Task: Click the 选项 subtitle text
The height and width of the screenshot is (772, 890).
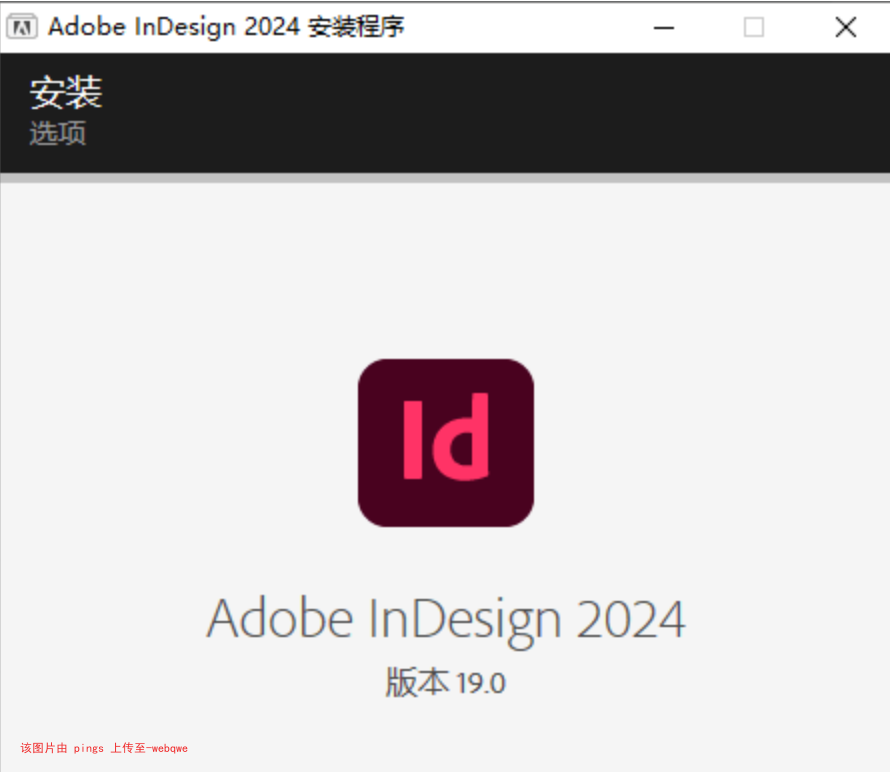Action: [x=57, y=133]
